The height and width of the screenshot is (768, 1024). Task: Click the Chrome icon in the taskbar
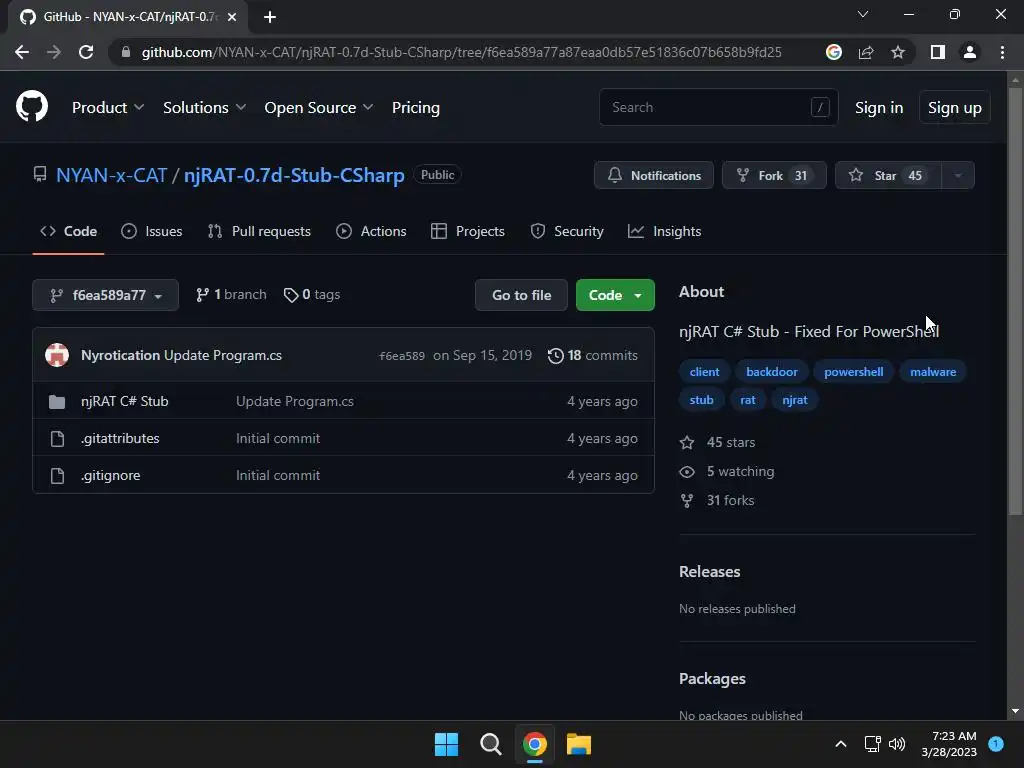[534, 744]
